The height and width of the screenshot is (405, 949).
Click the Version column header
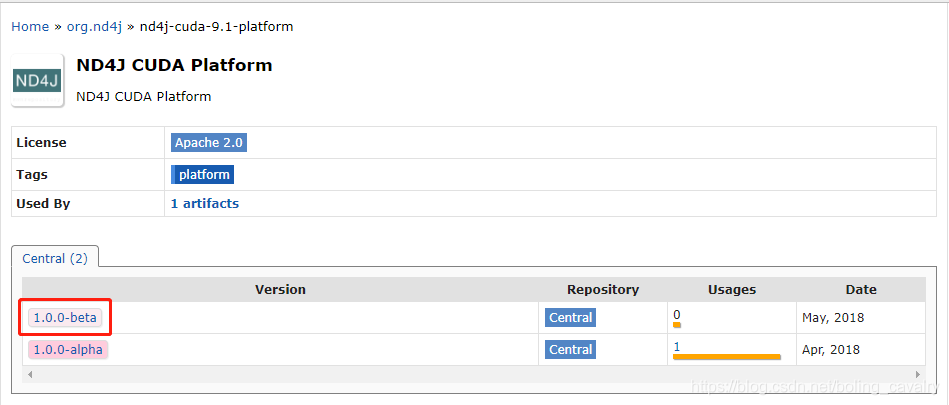tap(280, 290)
